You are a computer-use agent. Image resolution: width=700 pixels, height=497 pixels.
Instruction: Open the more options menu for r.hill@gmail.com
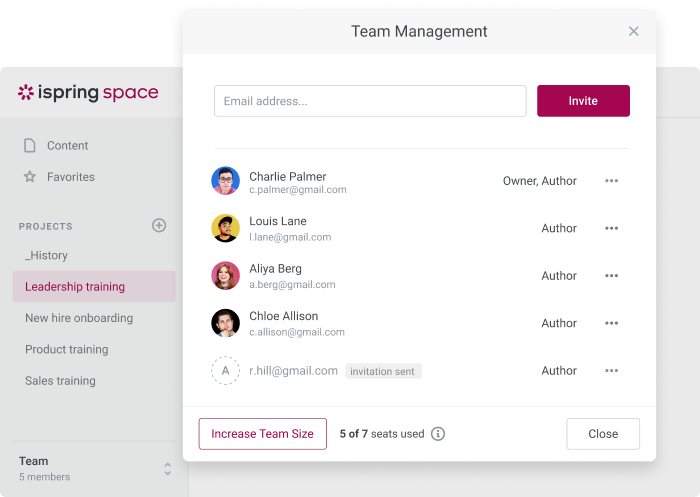point(611,371)
